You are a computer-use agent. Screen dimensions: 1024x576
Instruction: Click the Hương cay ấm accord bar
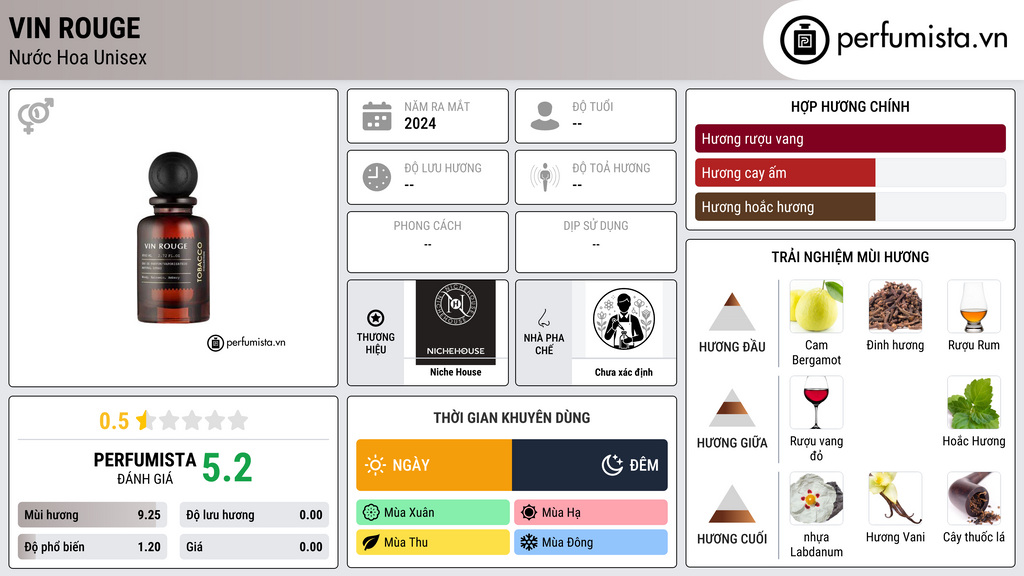pos(850,172)
